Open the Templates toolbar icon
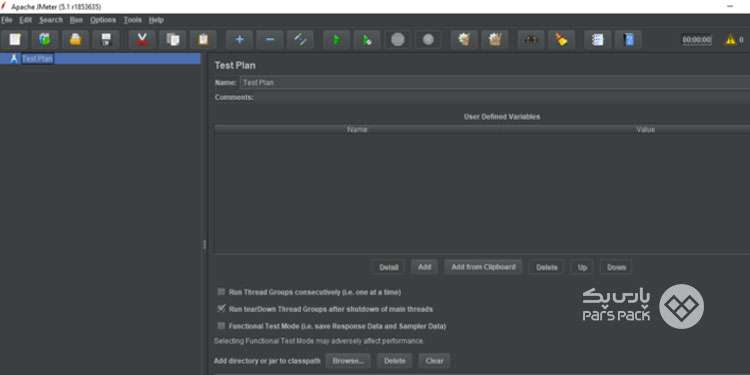 [45, 40]
